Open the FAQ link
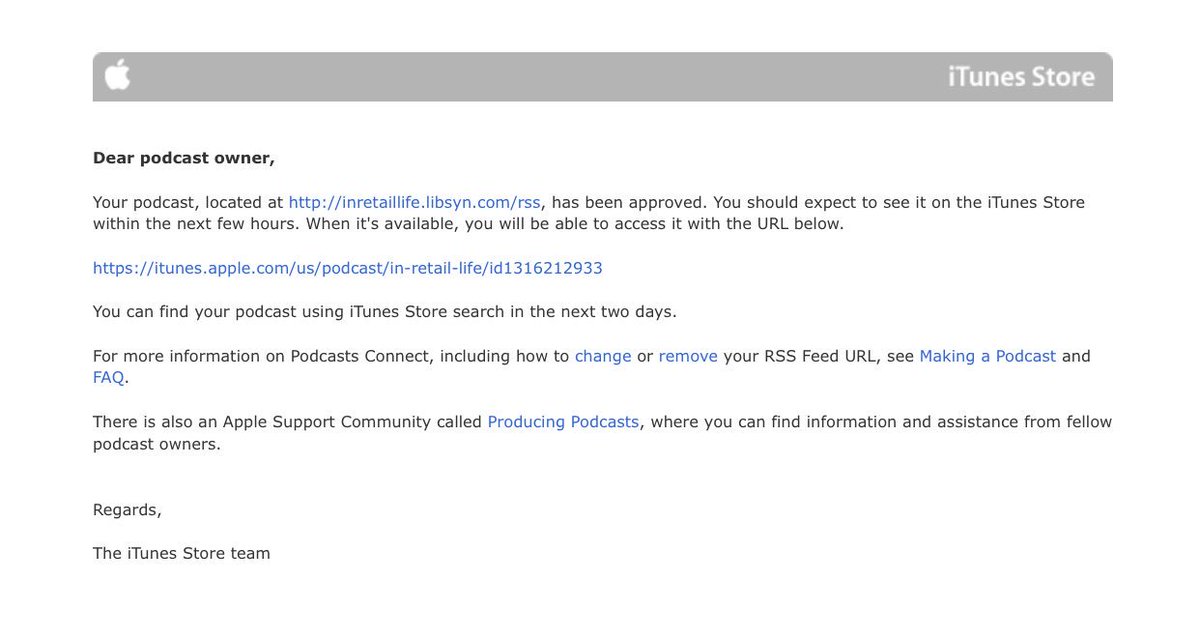 point(109,378)
